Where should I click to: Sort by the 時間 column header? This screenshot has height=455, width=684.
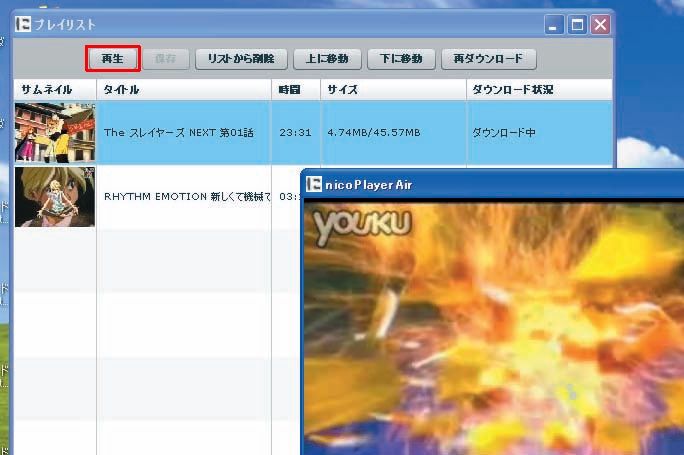tap(296, 90)
